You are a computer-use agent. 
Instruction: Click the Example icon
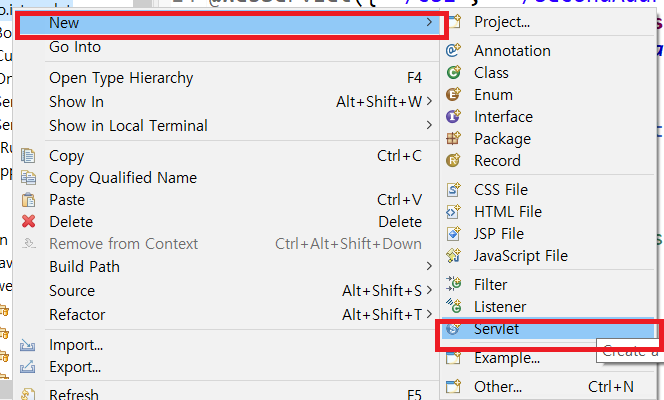coord(454,358)
